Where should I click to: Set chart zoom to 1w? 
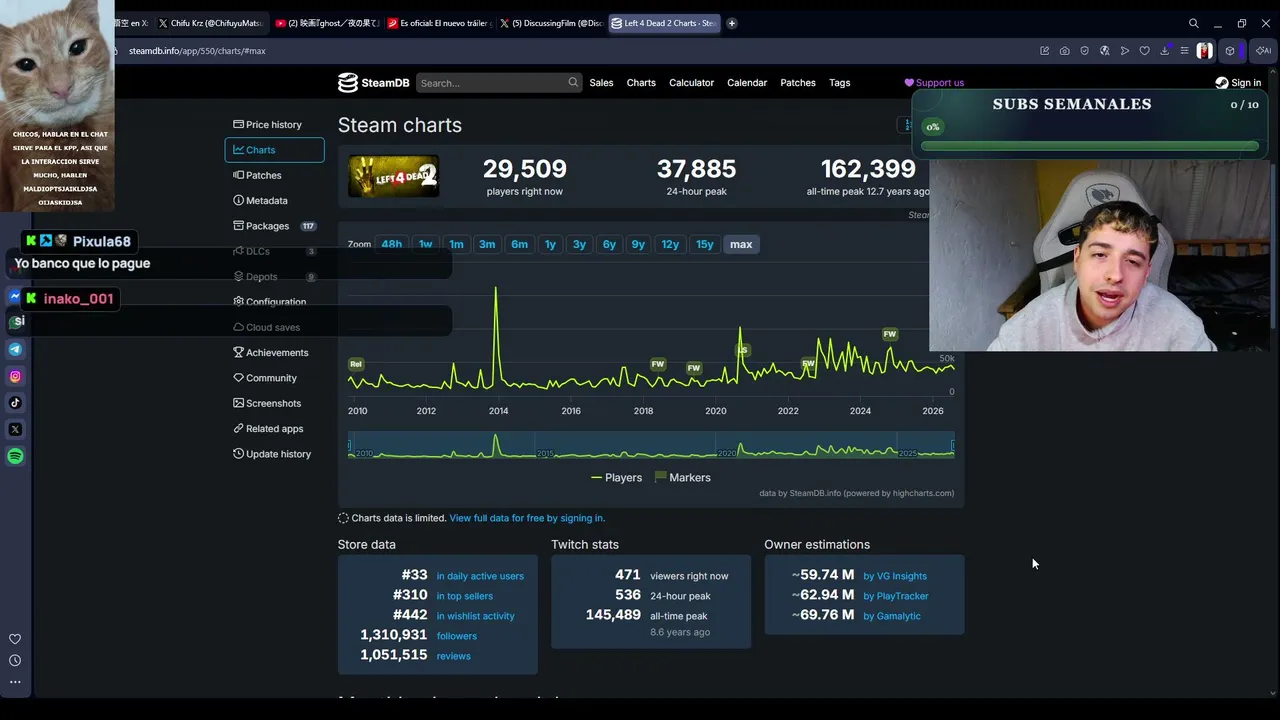click(425, 244)
